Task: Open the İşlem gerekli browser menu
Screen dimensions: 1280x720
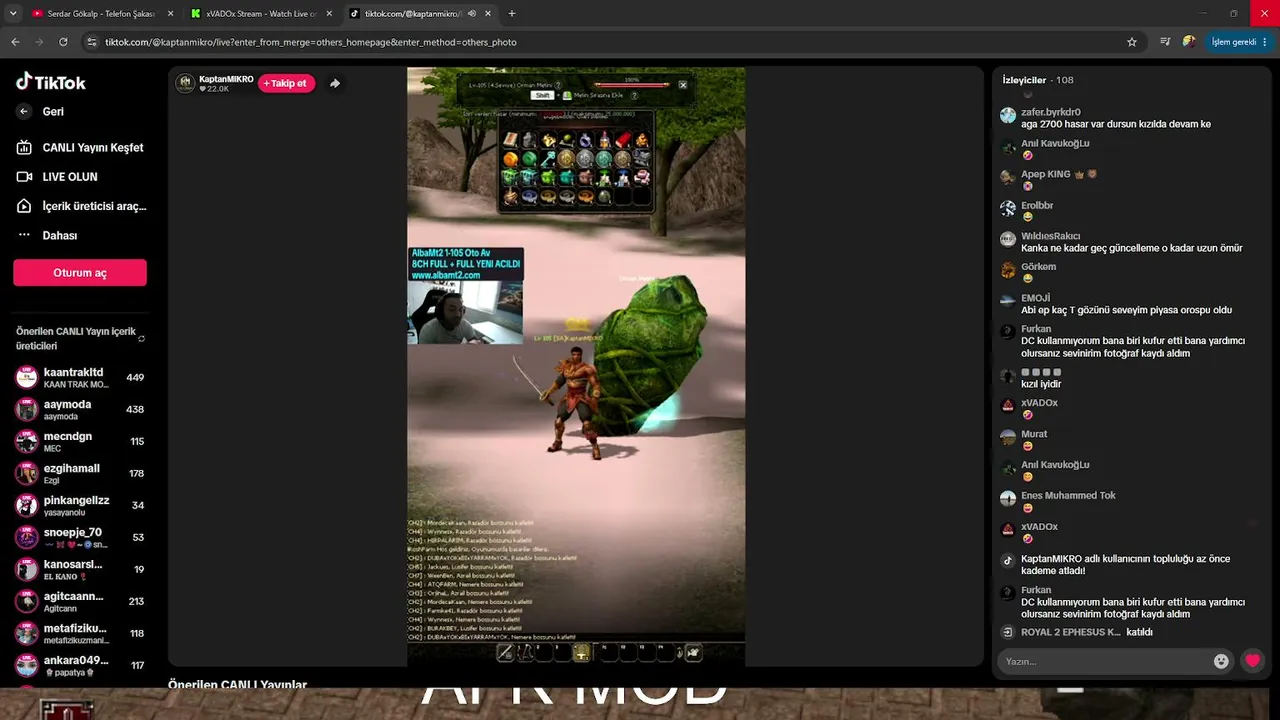Action: pyautogui.click(x=1240, y=42)
